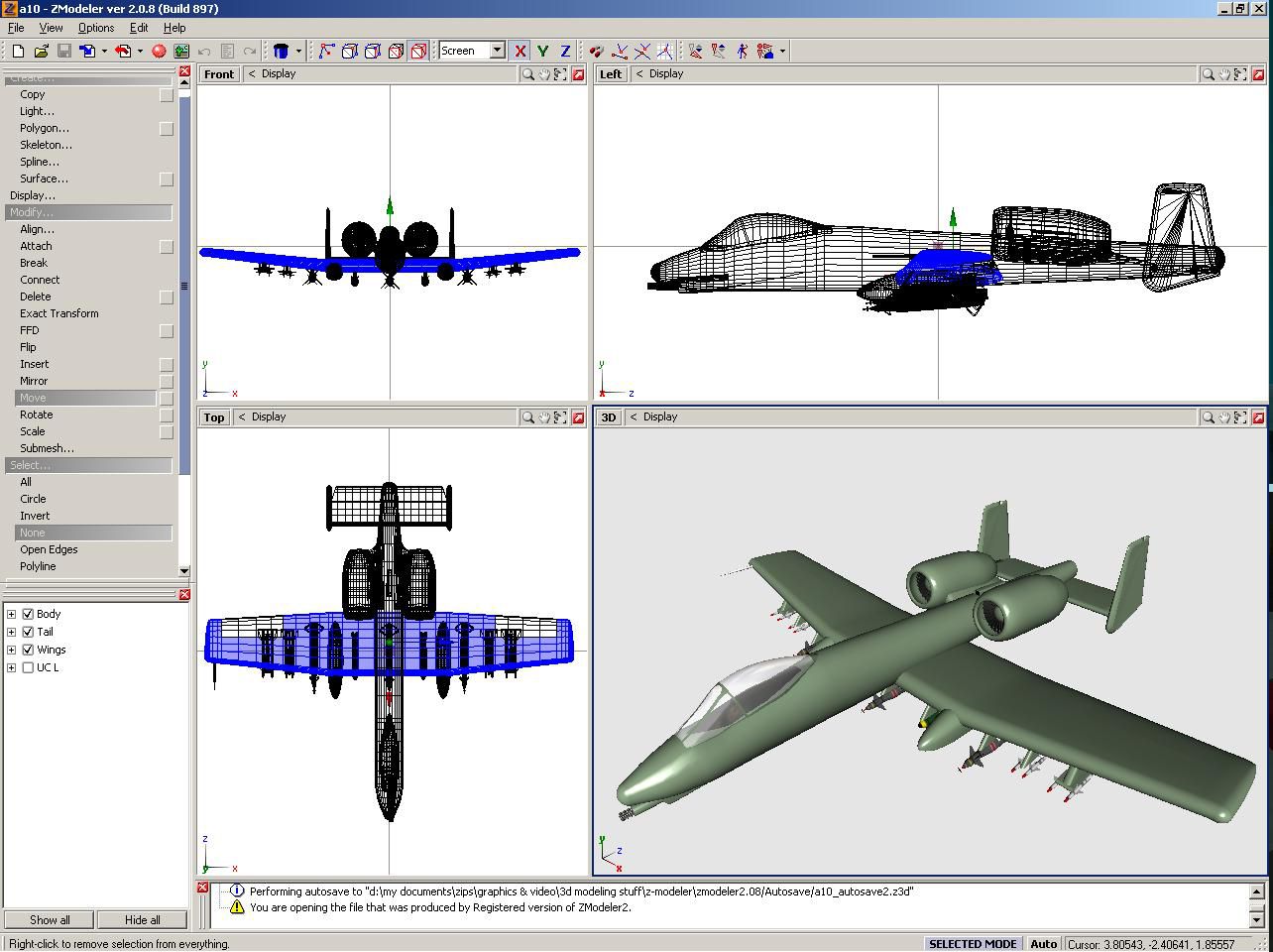Viewport: 1273px width, 952px height.
Task: Select the X axis constraint toolbar icon
Action: pyautogui.click(x=521, y=51)
